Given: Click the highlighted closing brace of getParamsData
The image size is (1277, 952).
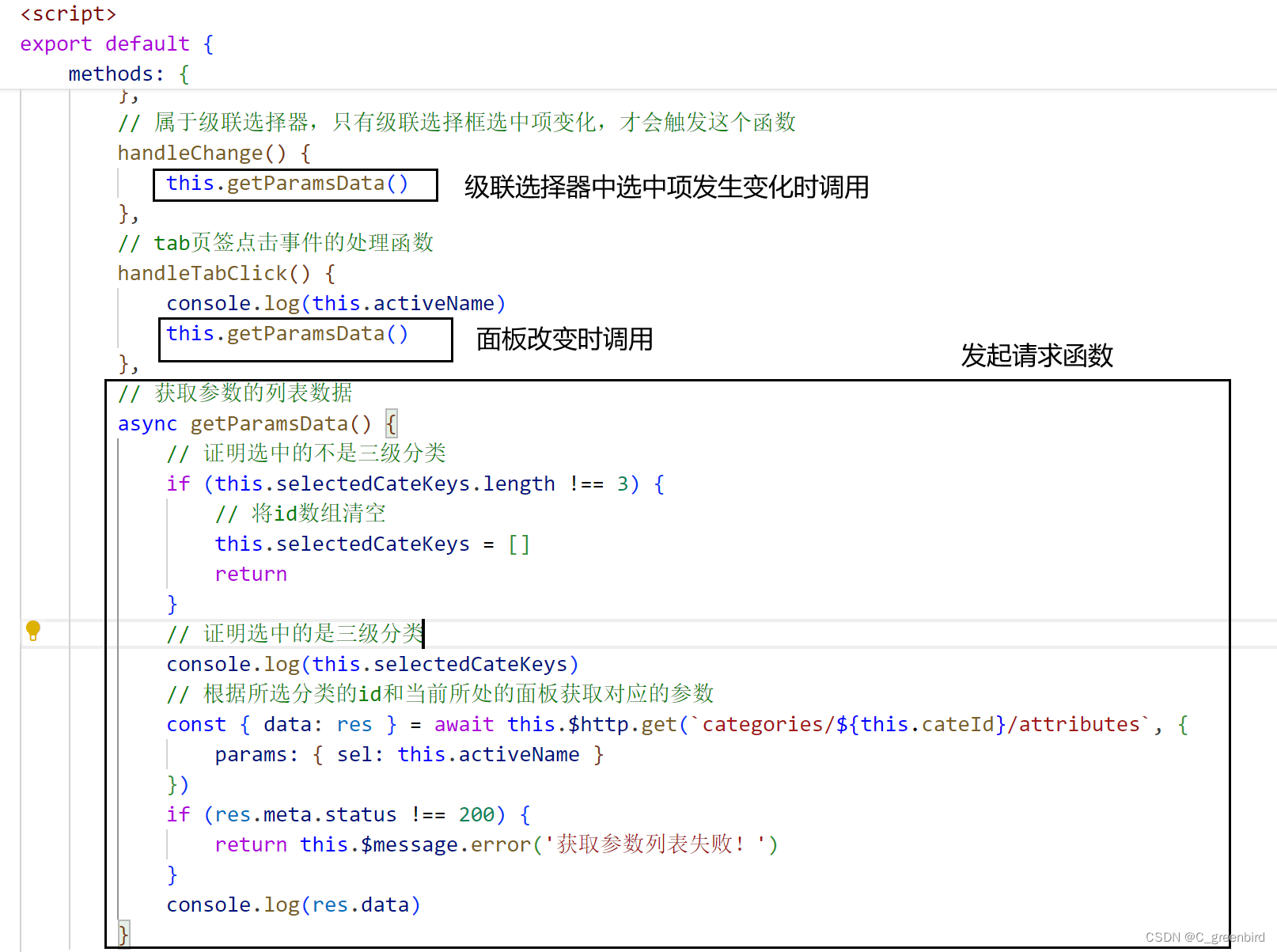Looking at the screenshot, I should click(123, 935).
